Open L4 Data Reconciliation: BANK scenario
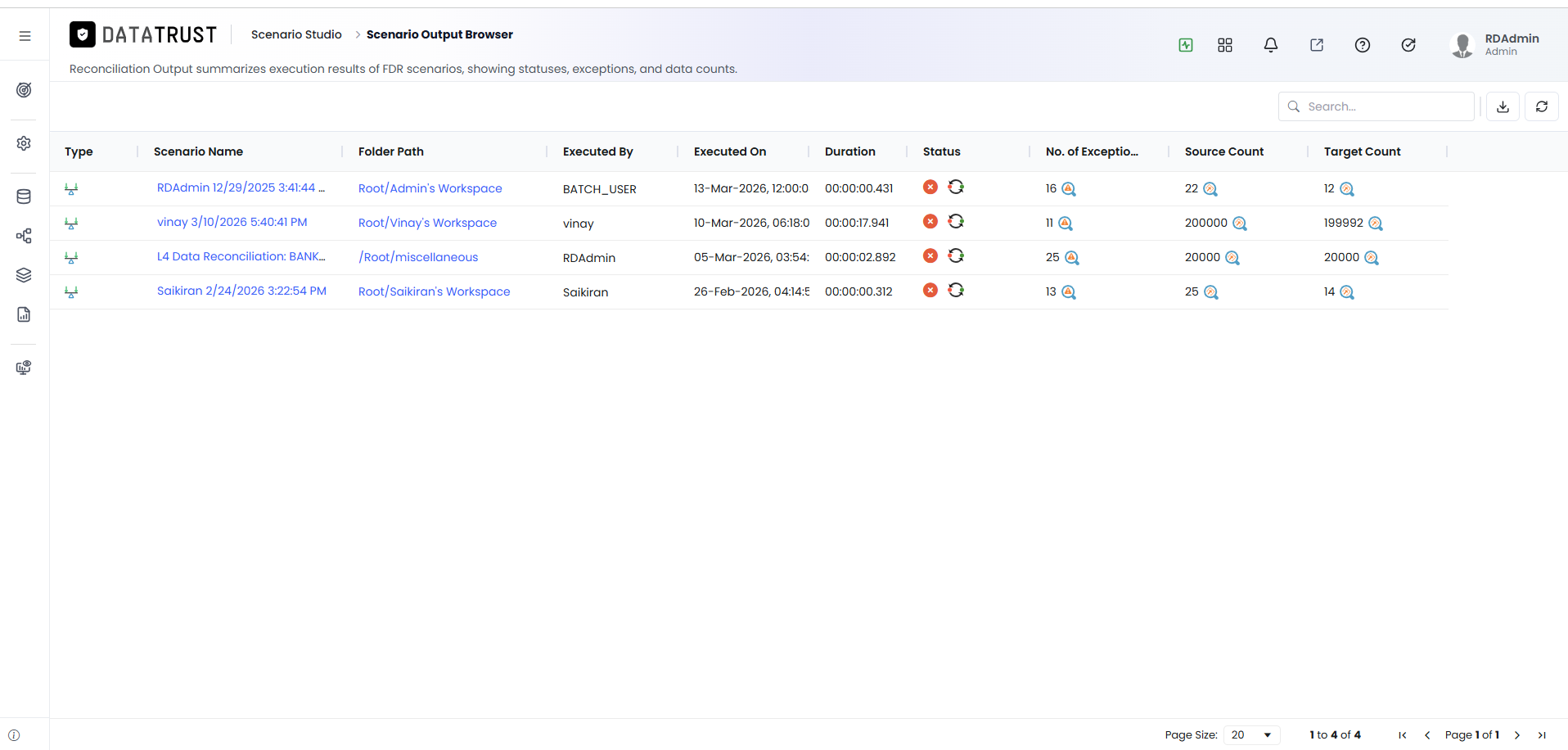Viewport: 1568px width, 750px height. tap(241, 256)
